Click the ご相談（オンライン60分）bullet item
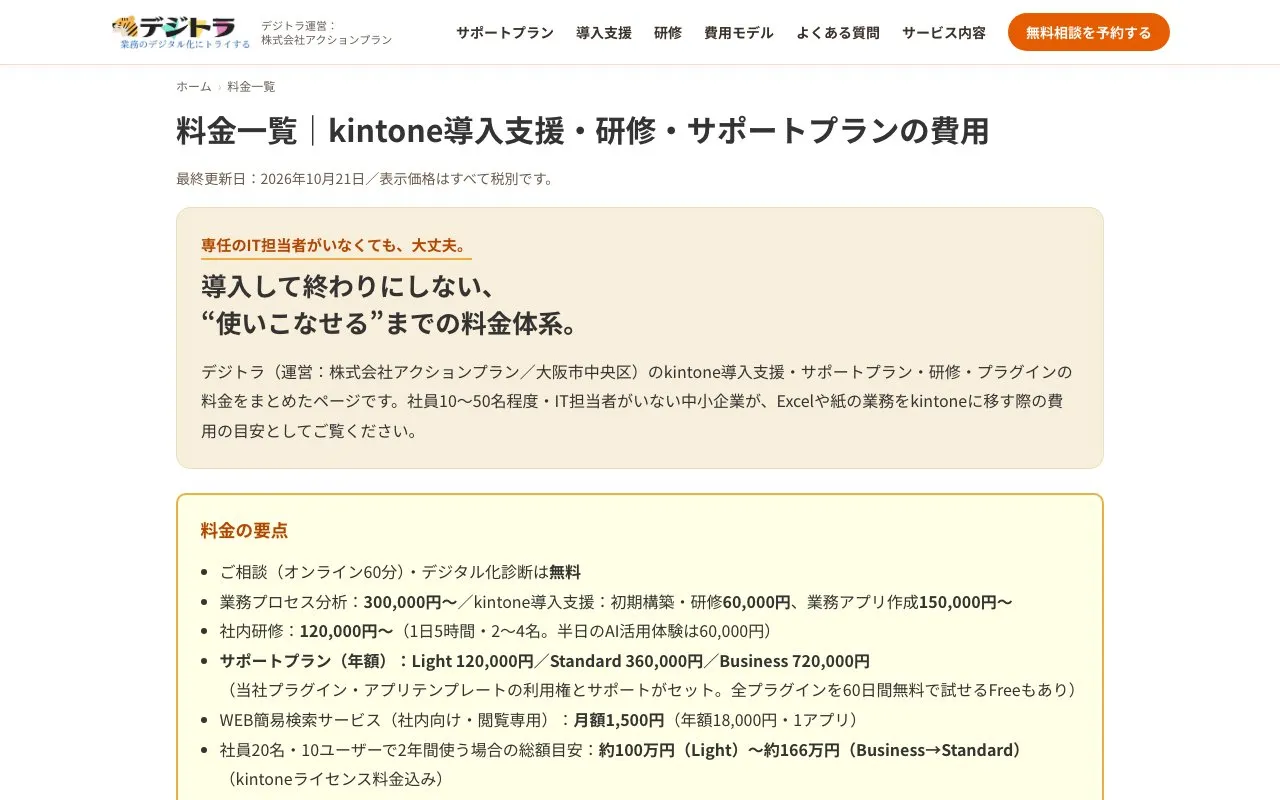Image resolution: width=1280 pixels, height=800 pixels. [400, 572]
